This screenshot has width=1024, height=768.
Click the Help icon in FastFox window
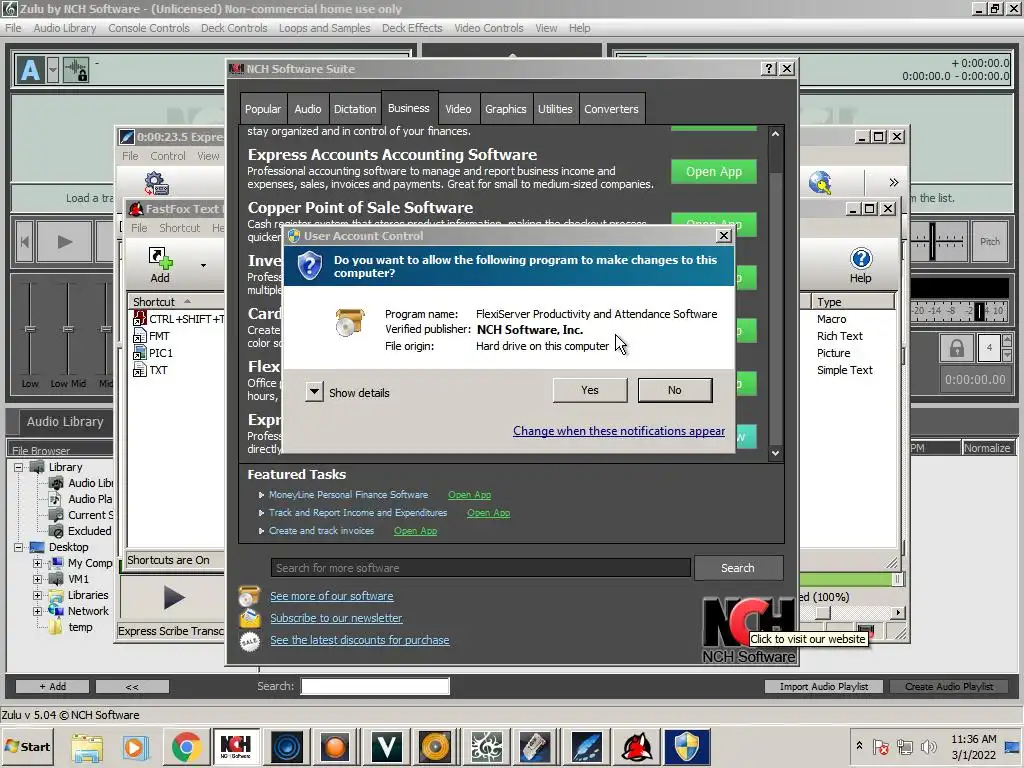click(x=861, y=265)
